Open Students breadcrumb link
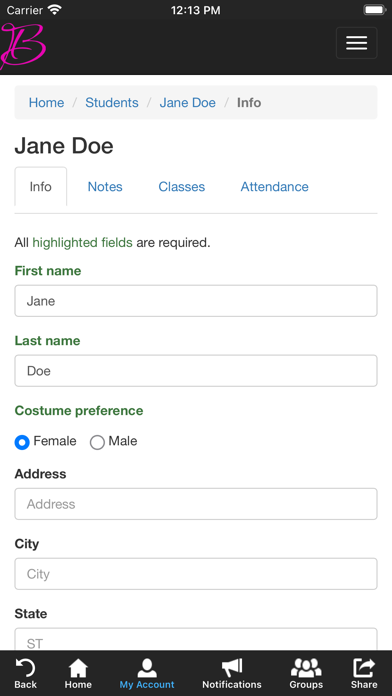 tap(112, 103)
